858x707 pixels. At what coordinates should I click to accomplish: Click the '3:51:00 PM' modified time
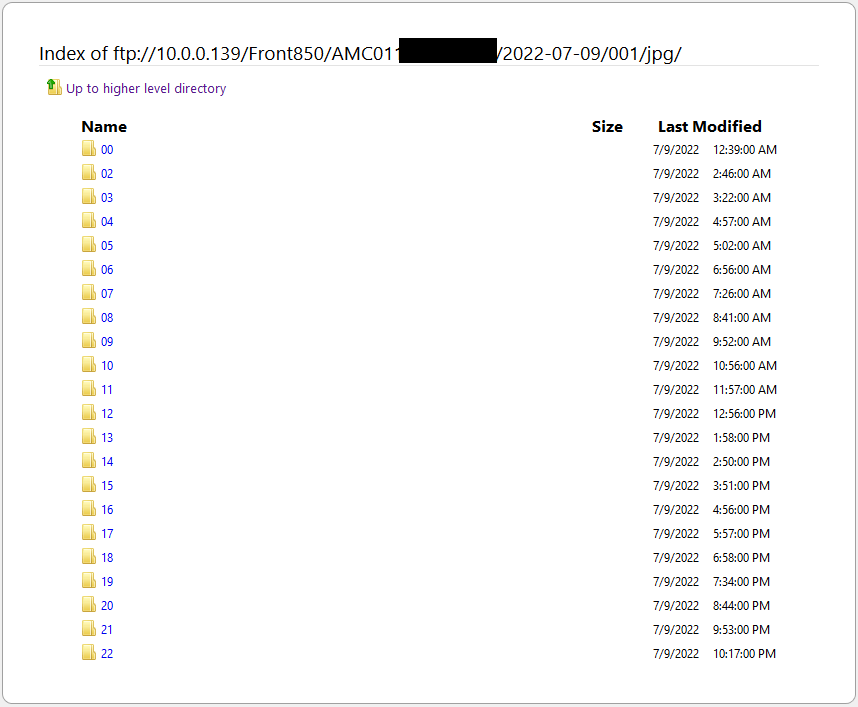coord(741,487)
